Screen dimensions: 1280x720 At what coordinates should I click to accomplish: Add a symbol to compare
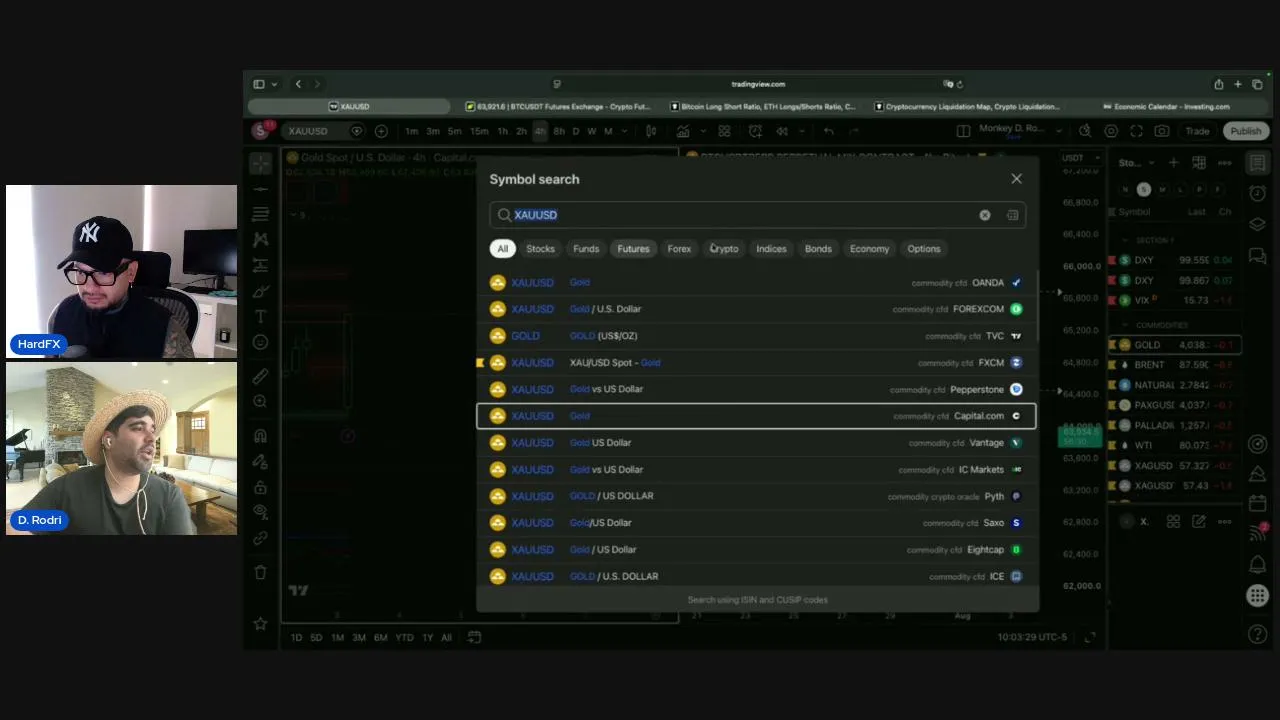coord(381,131)
